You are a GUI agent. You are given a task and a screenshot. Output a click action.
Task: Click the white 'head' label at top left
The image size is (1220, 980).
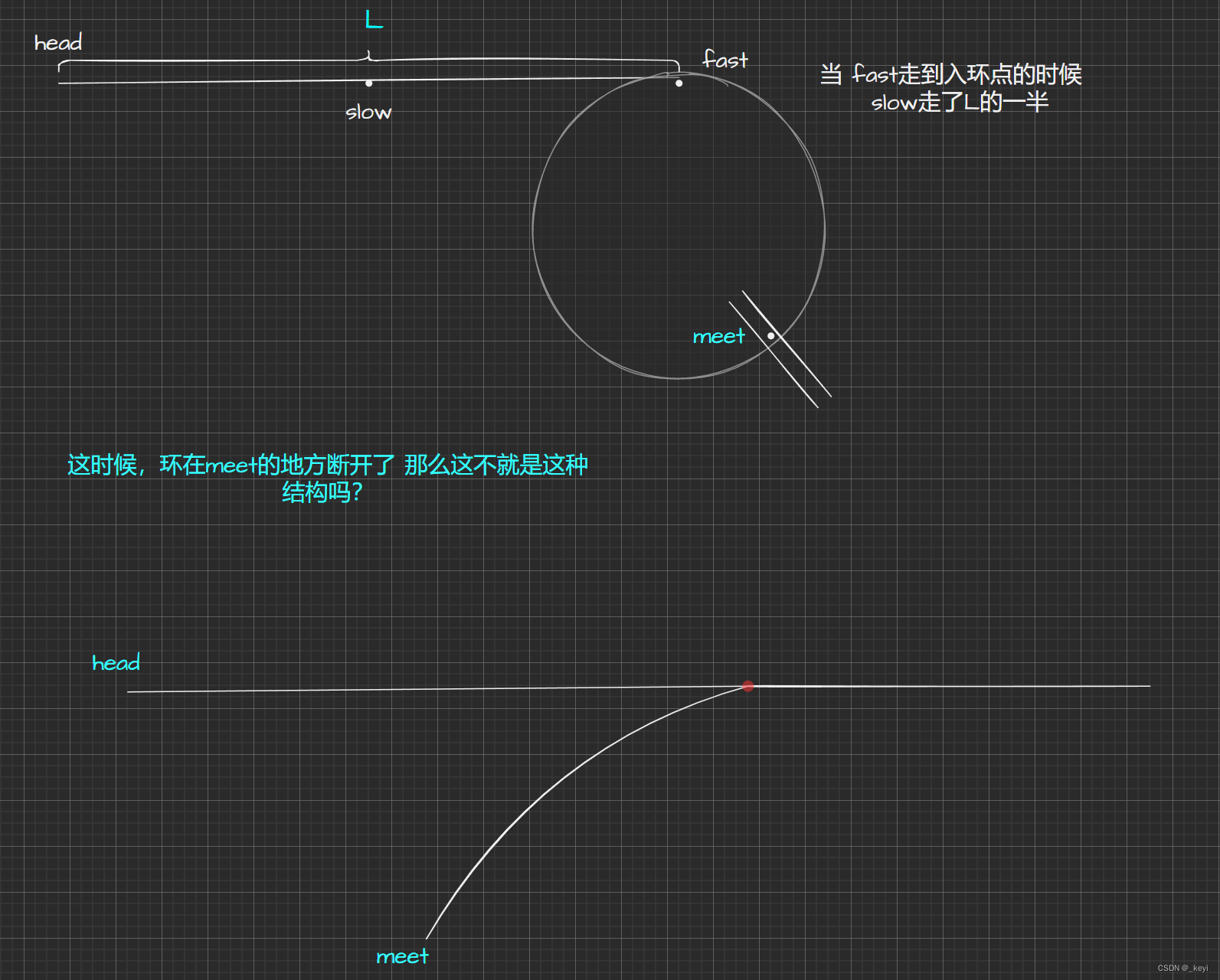click(x=58, y=42)
